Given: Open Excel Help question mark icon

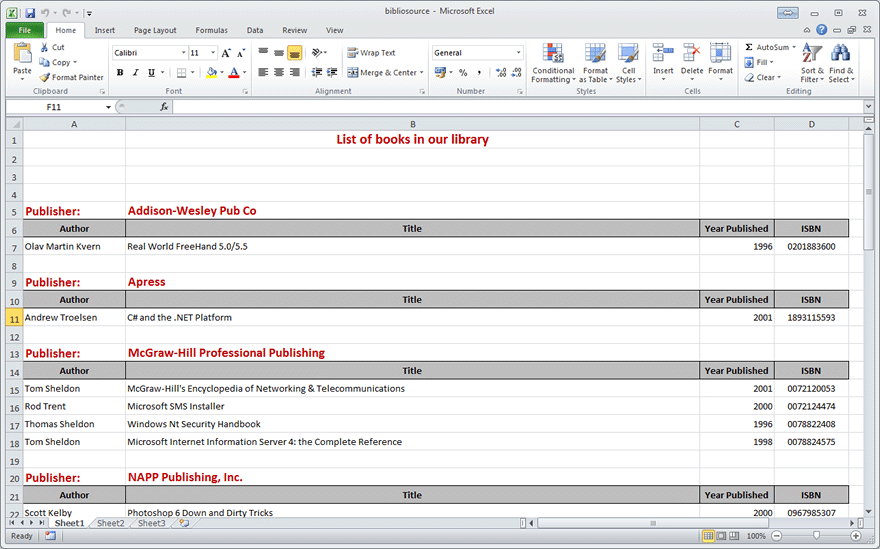Looking at the screenshot, I should [x=822, y=30].
